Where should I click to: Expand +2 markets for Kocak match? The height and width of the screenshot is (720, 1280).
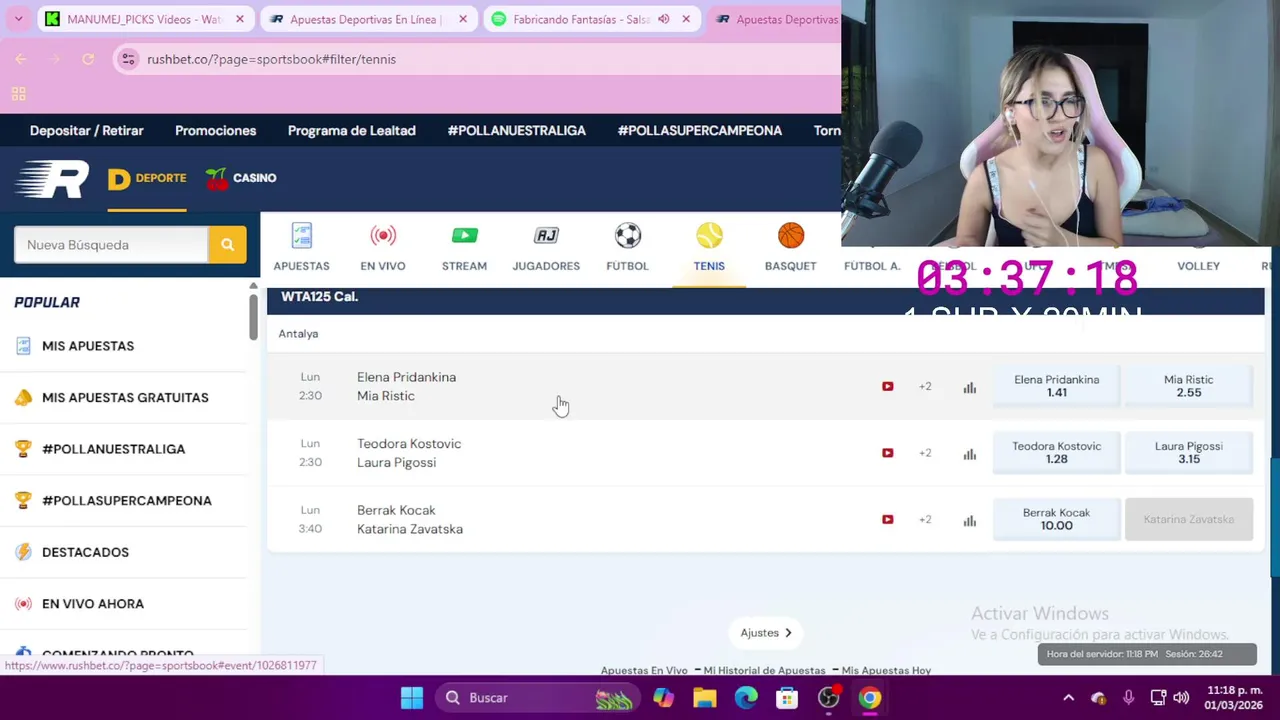pyautogui.click(x=925, y=520)
